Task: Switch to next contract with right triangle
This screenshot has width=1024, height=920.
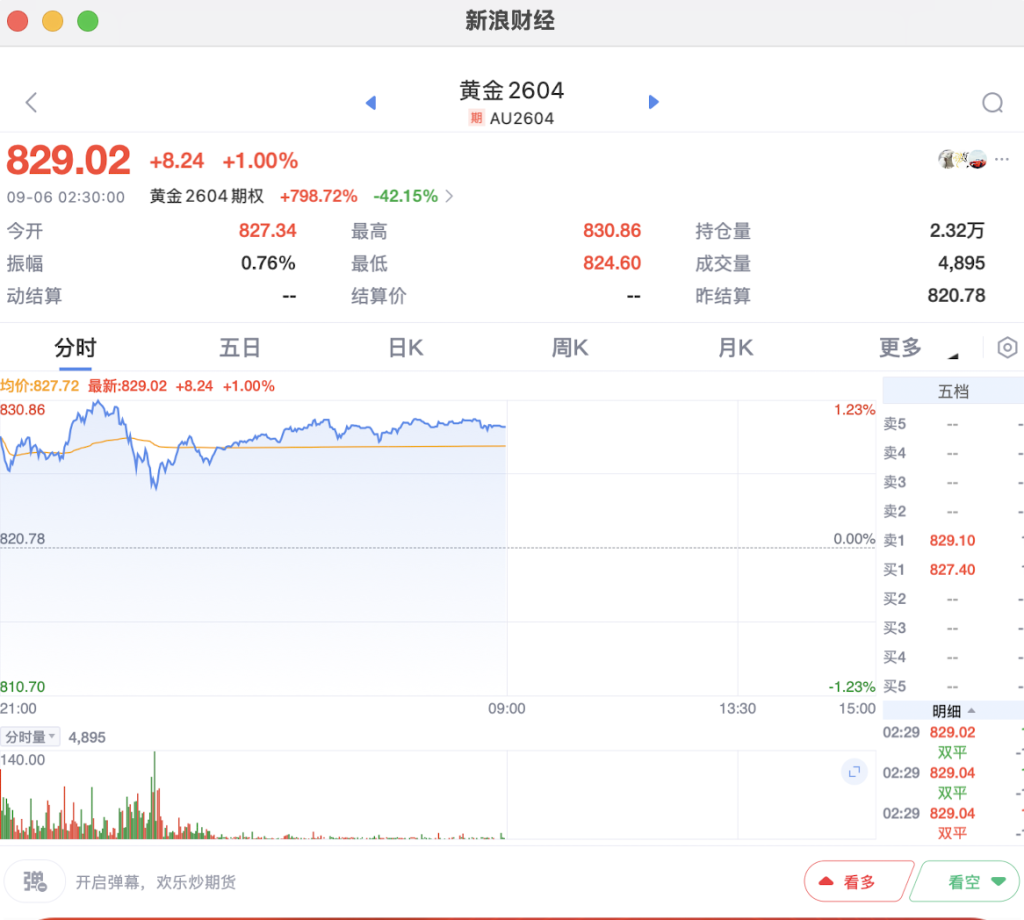Action: click(653, 103)
